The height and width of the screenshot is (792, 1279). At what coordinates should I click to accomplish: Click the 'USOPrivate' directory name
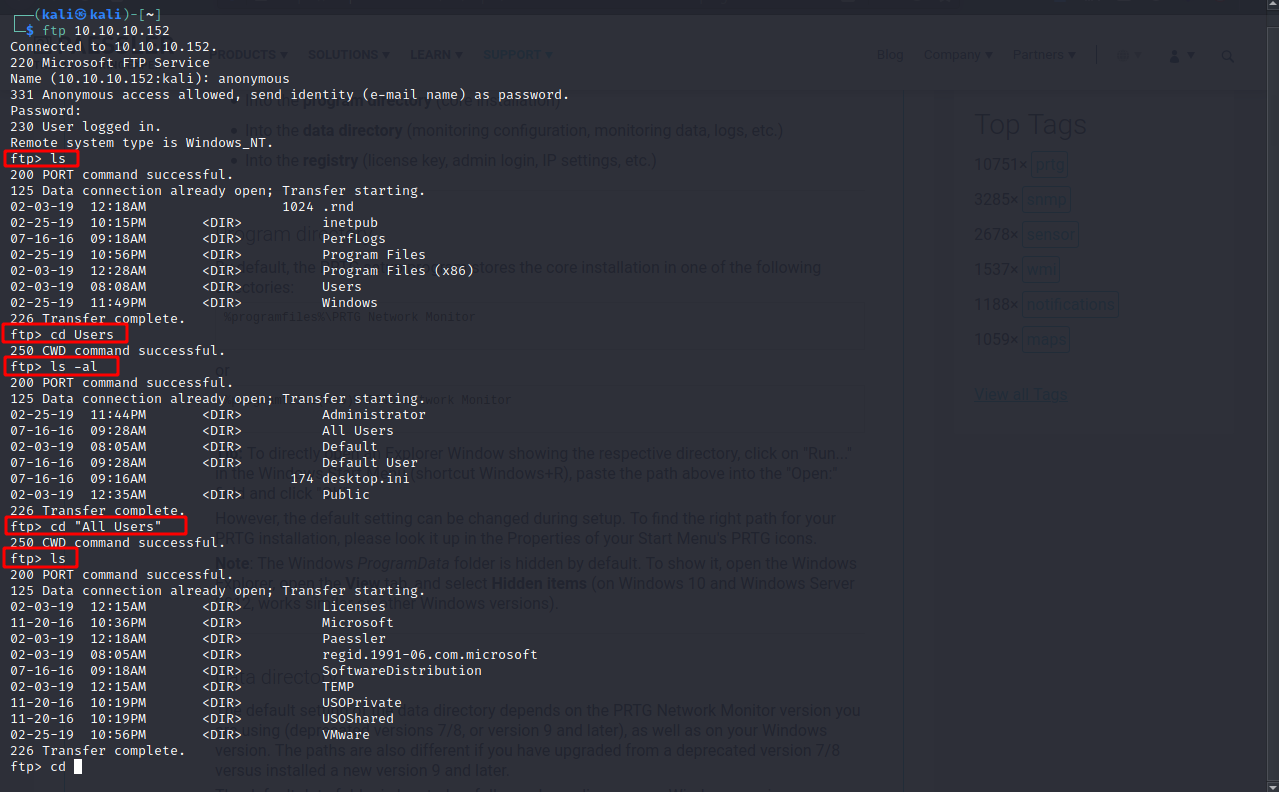click(362, 703)
